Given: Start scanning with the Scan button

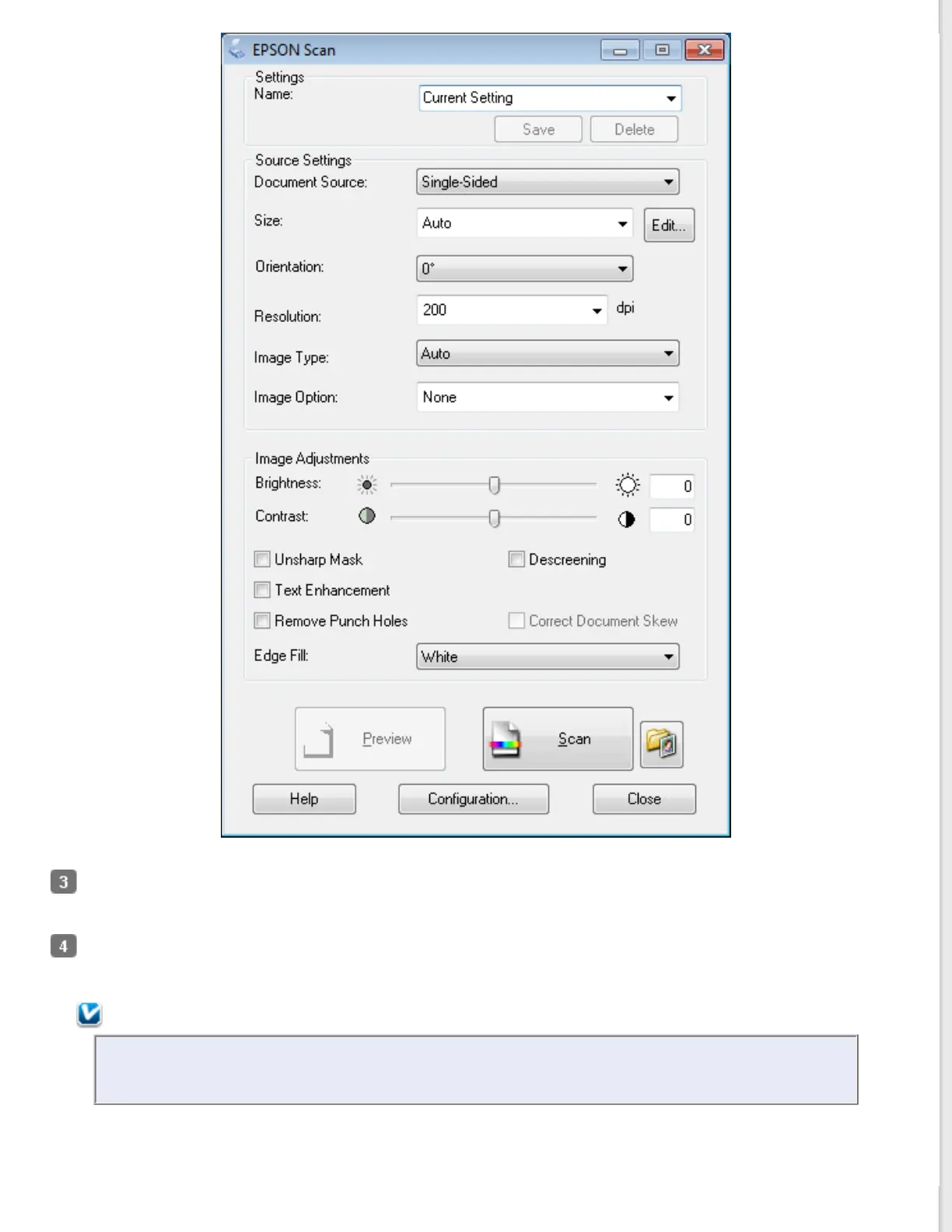Looking at the screenshot, I should 558,739.
